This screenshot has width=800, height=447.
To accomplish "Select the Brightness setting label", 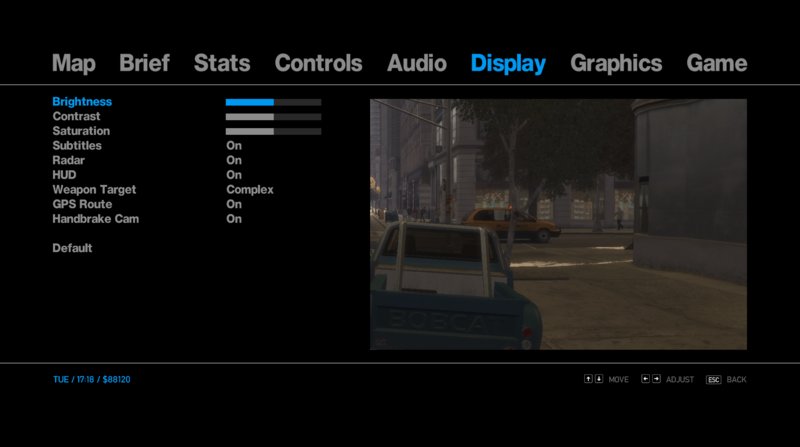I will tap(82, 102).
